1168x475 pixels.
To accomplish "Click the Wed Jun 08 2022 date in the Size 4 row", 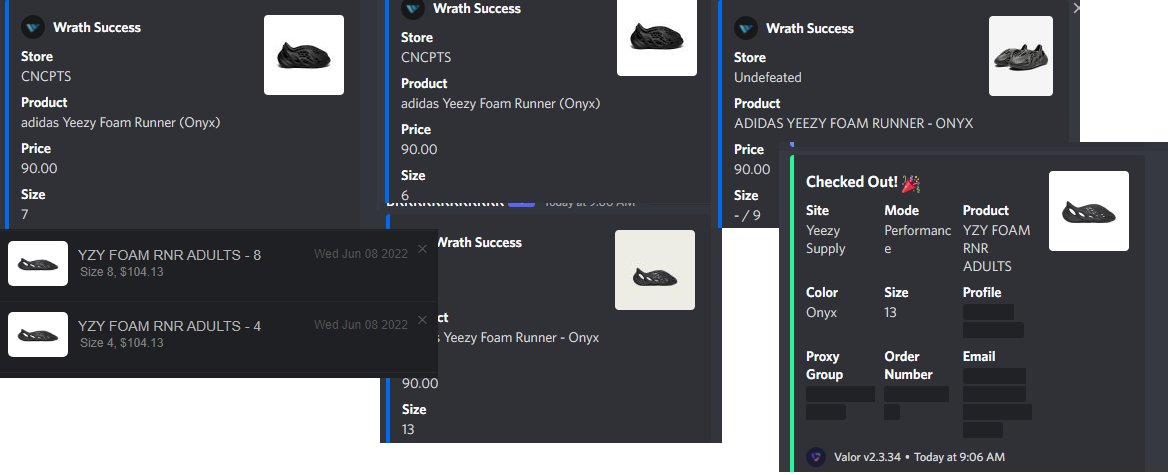I will point(361,325).
